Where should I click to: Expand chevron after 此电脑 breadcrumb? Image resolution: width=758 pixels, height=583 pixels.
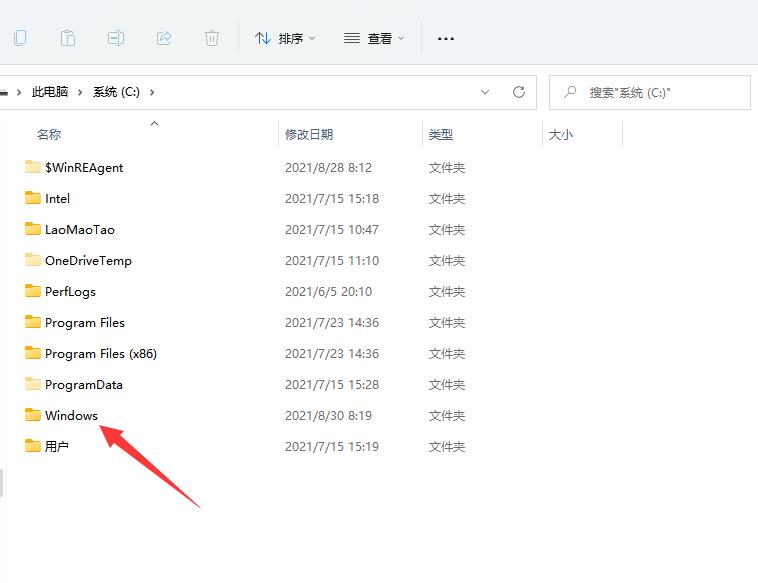80,92
